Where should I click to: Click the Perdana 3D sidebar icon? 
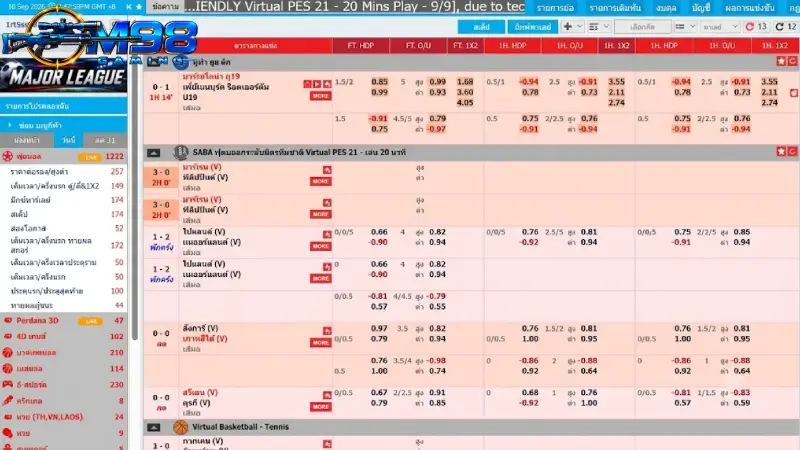[7, 320]
